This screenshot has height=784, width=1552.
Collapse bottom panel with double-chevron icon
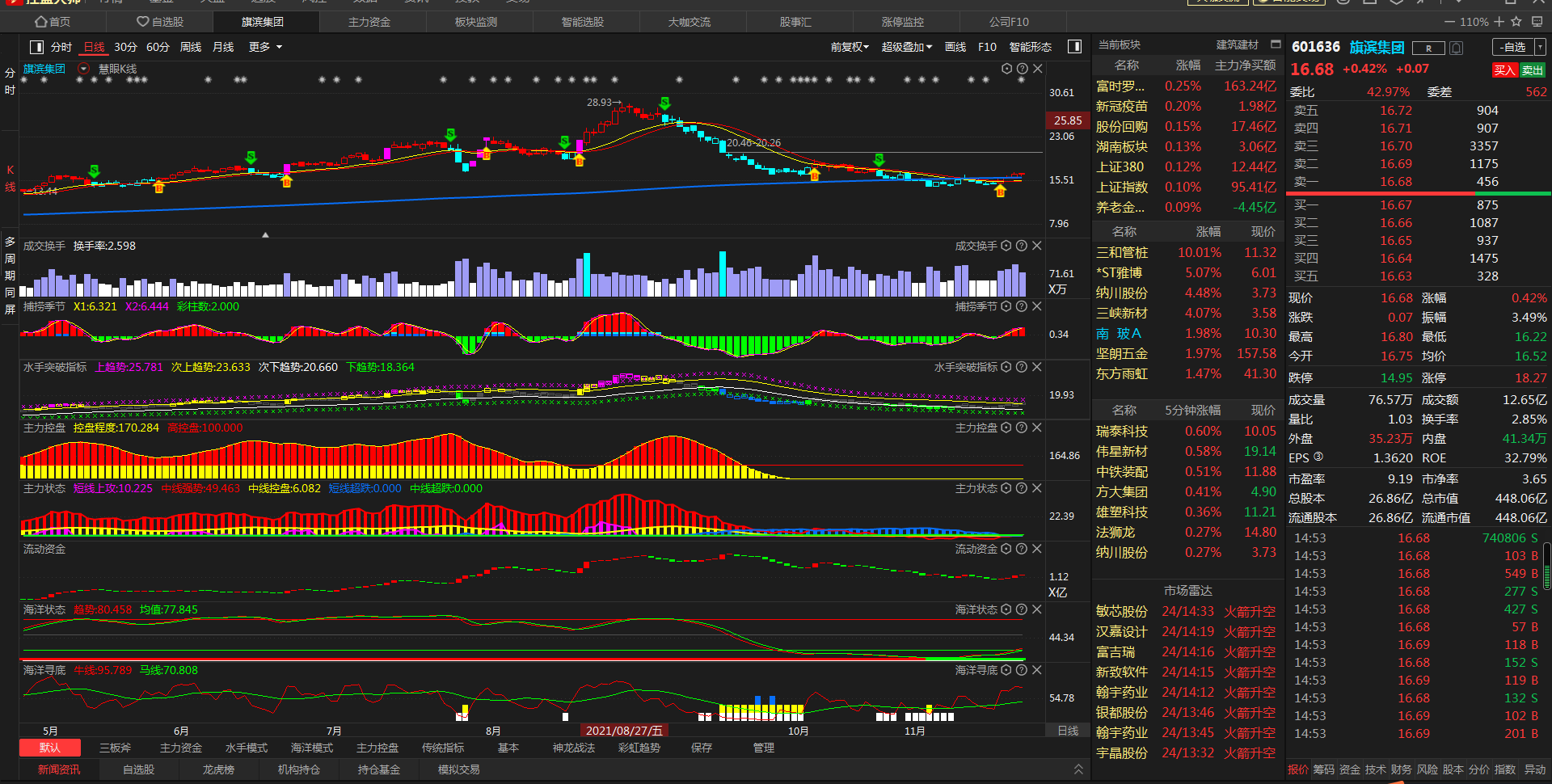click(1078, 769)
